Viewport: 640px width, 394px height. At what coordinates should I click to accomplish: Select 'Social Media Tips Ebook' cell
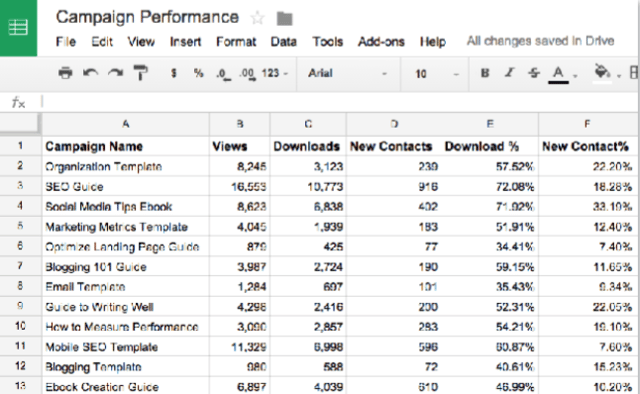tap(126, 206)
